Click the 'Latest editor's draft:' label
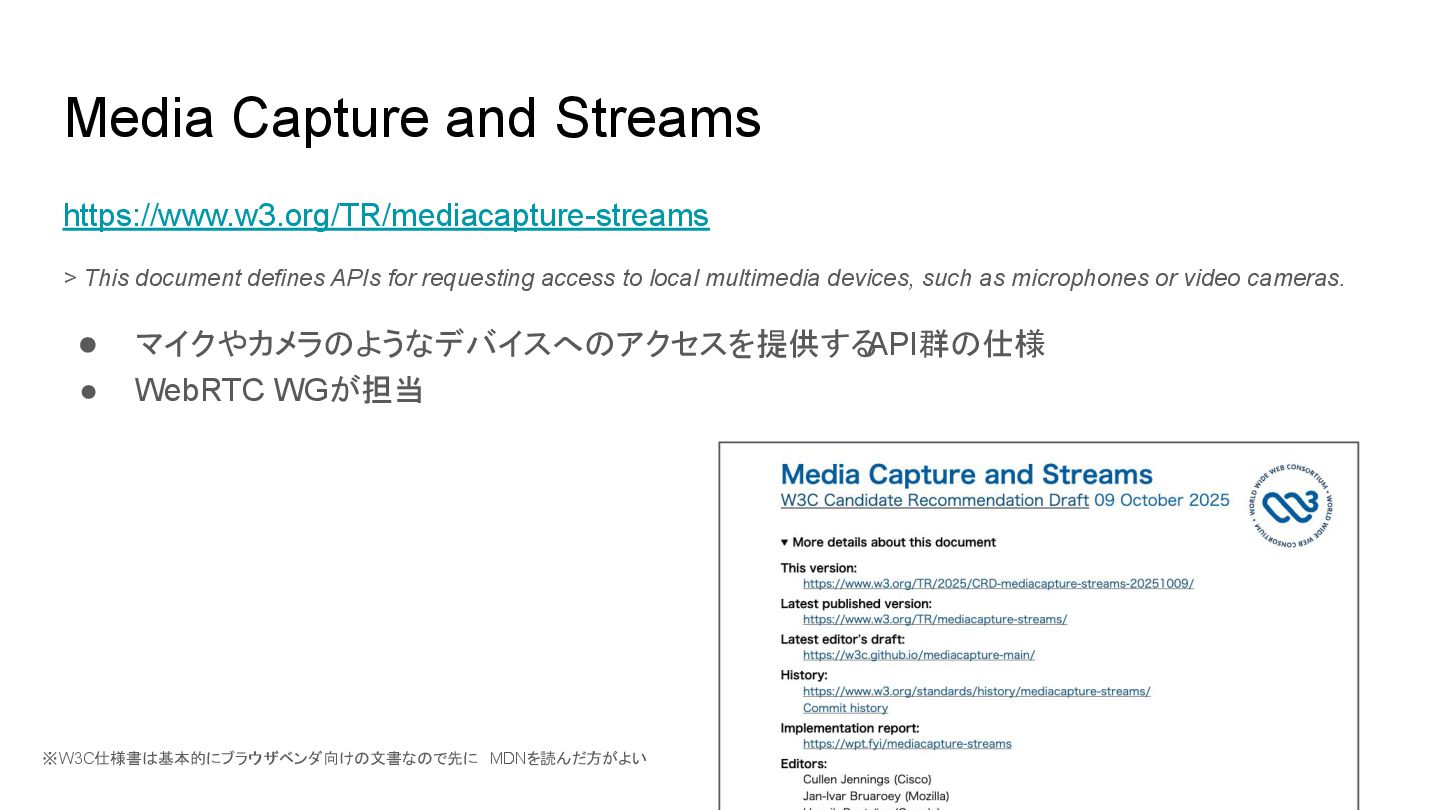 pyautogui.click(x=843, y=640)
